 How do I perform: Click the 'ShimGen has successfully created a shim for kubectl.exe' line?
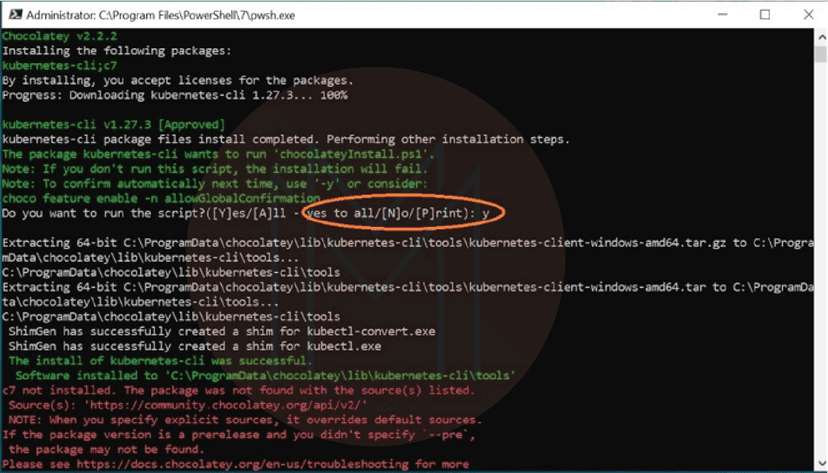195,346
